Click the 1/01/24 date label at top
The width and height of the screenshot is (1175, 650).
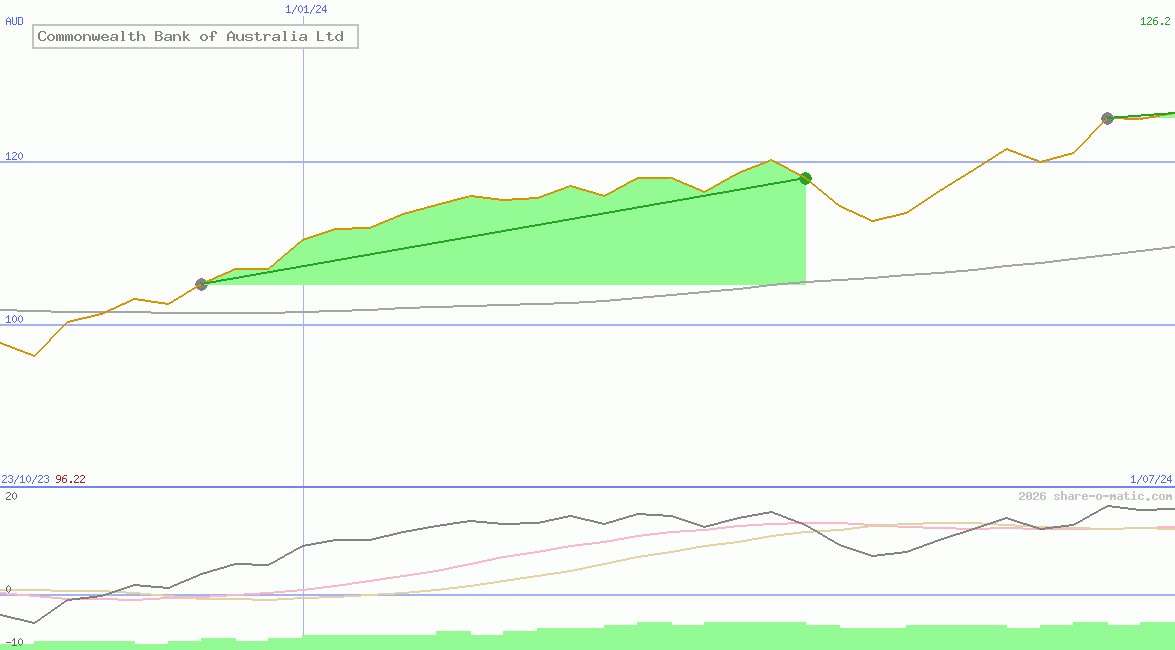click(306, 9)
